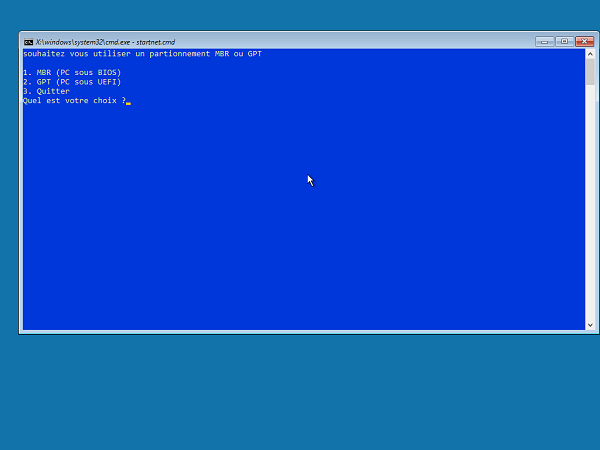Click the empty blue console area
Viewport: 600px width, 450px height.
tap(304, 237)
